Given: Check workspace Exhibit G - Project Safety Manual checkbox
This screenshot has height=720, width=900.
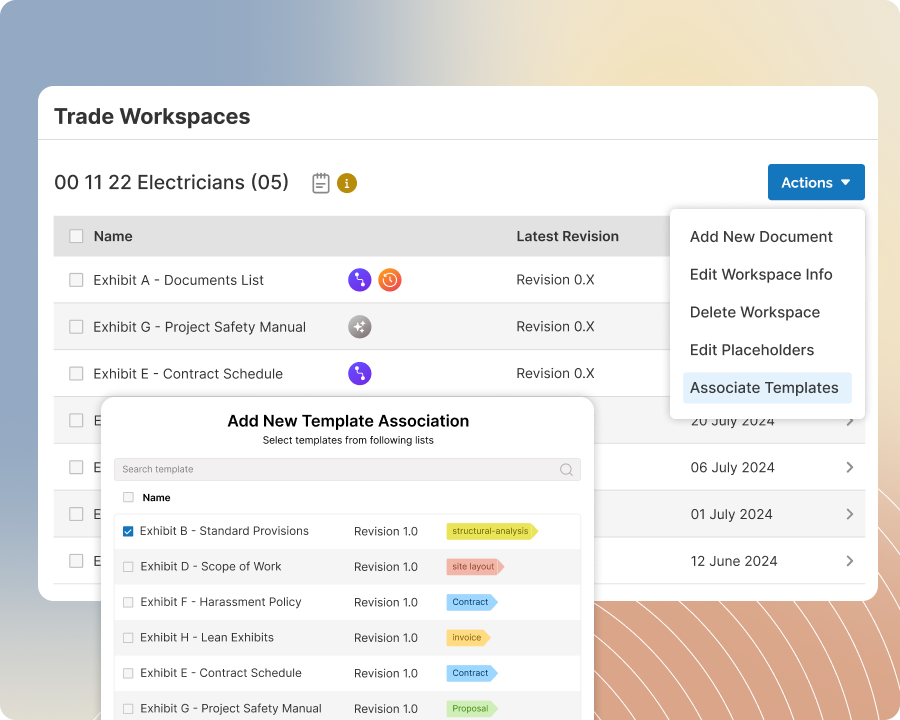Looking at the screenshot, I should [x=76, y=327].
